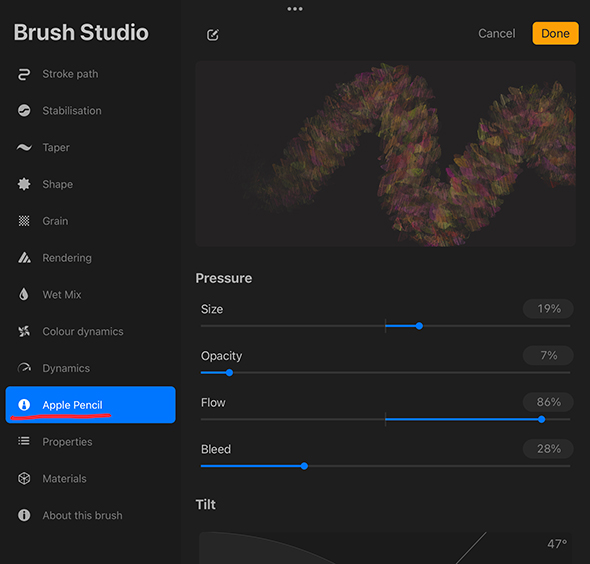Open the drawing pad edit icon
This screenshot has height=564, width=590.
(213, 35)
